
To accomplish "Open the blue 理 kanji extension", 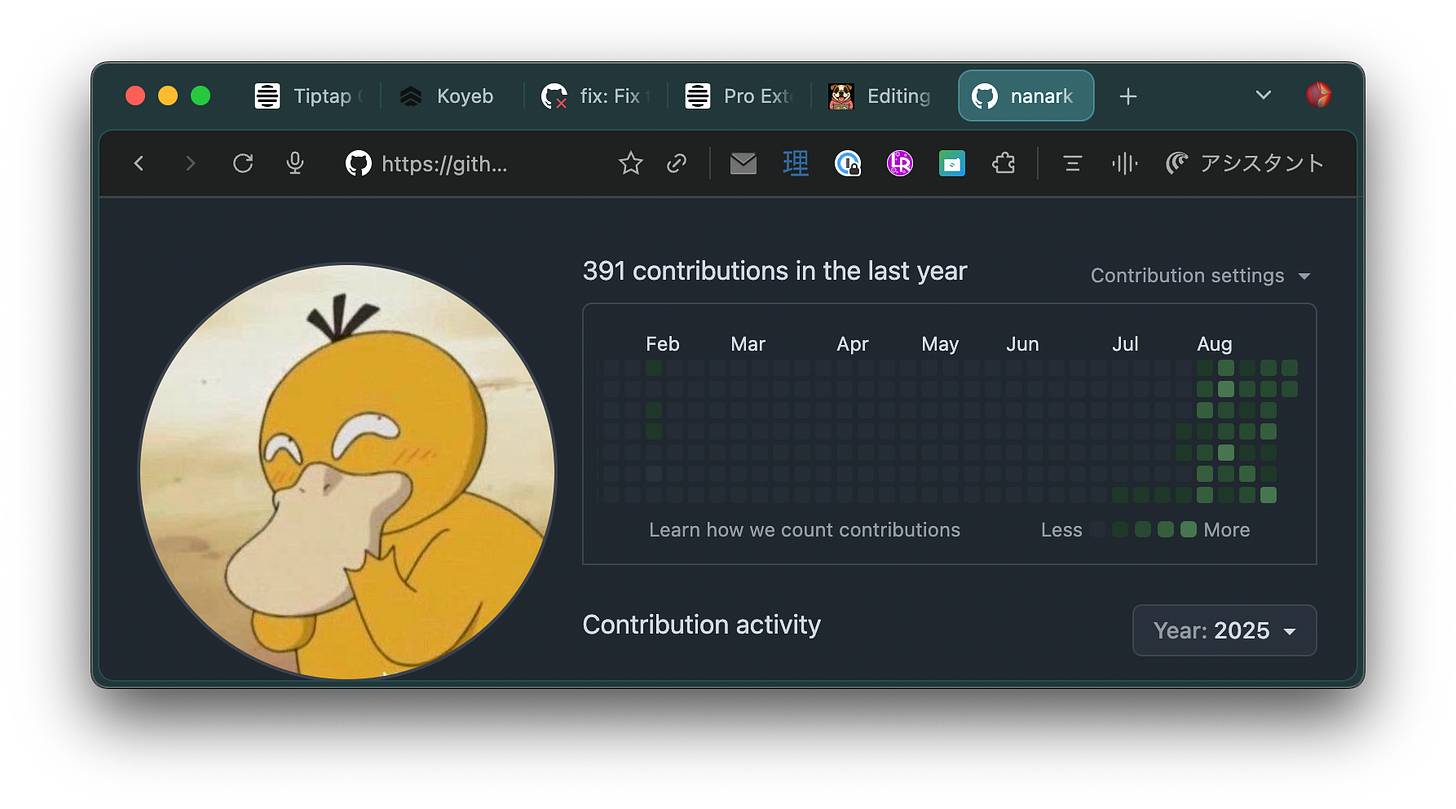I will coord(796,163).
